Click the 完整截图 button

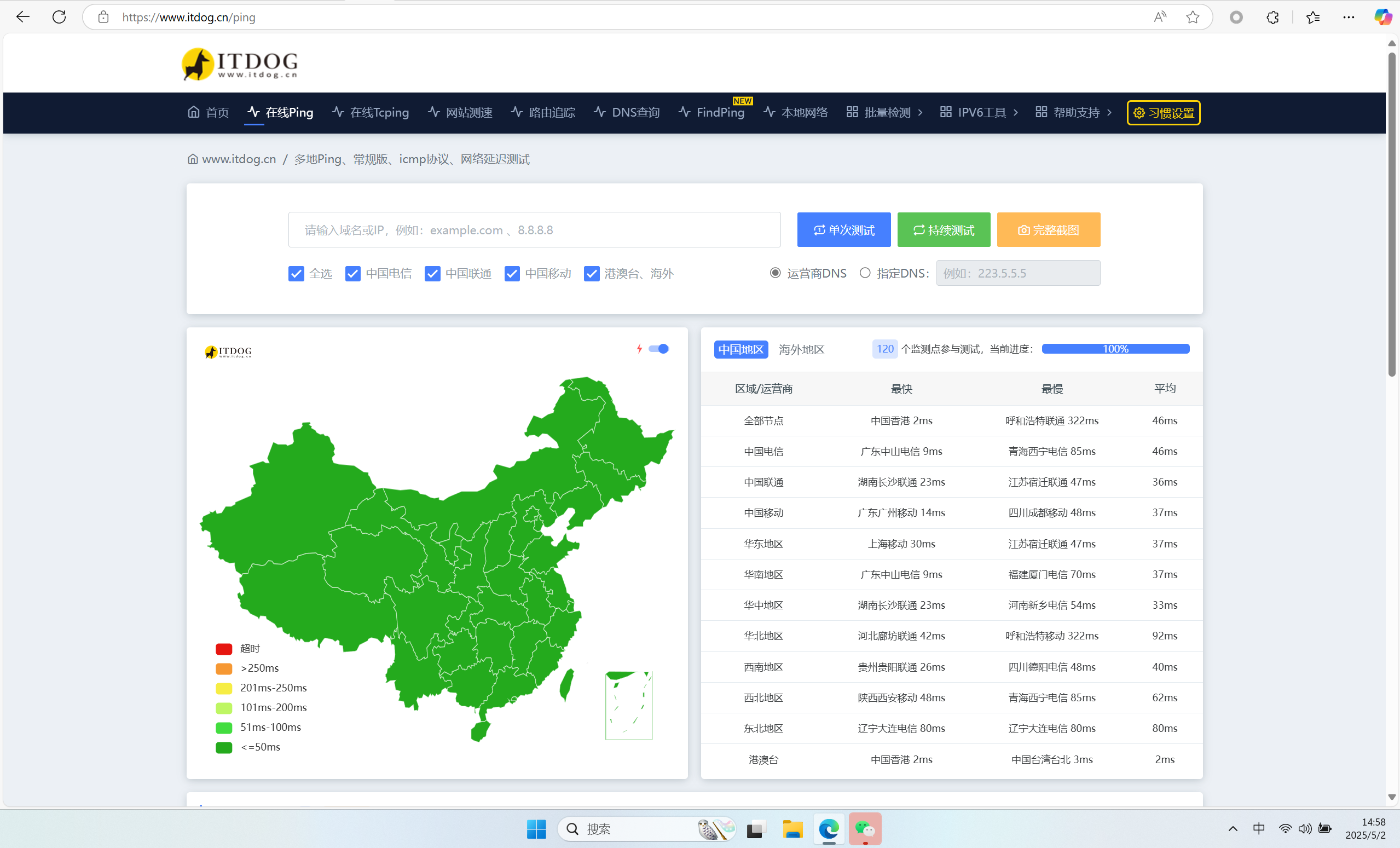click(1048, 230)
